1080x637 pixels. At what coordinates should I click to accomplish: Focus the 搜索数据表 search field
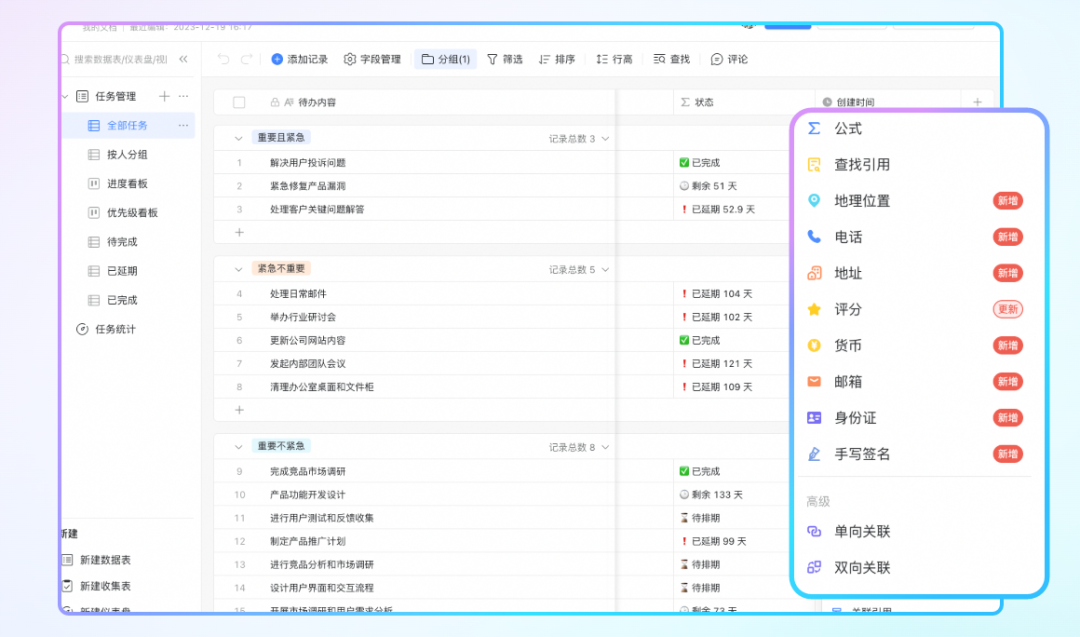[120, 59]
